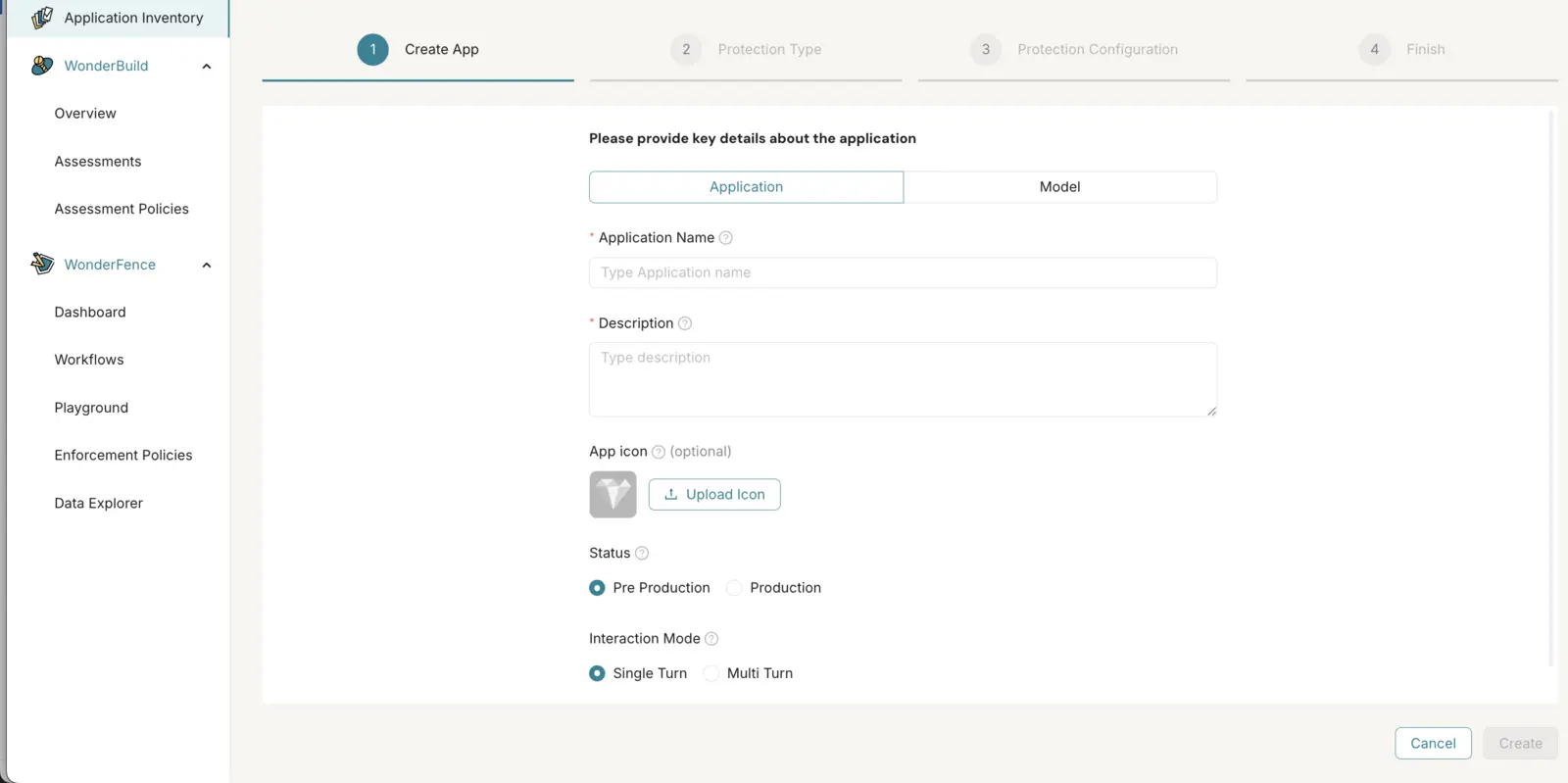Switch to the Model tab

pyautogui.click(x=1060, y=187)
